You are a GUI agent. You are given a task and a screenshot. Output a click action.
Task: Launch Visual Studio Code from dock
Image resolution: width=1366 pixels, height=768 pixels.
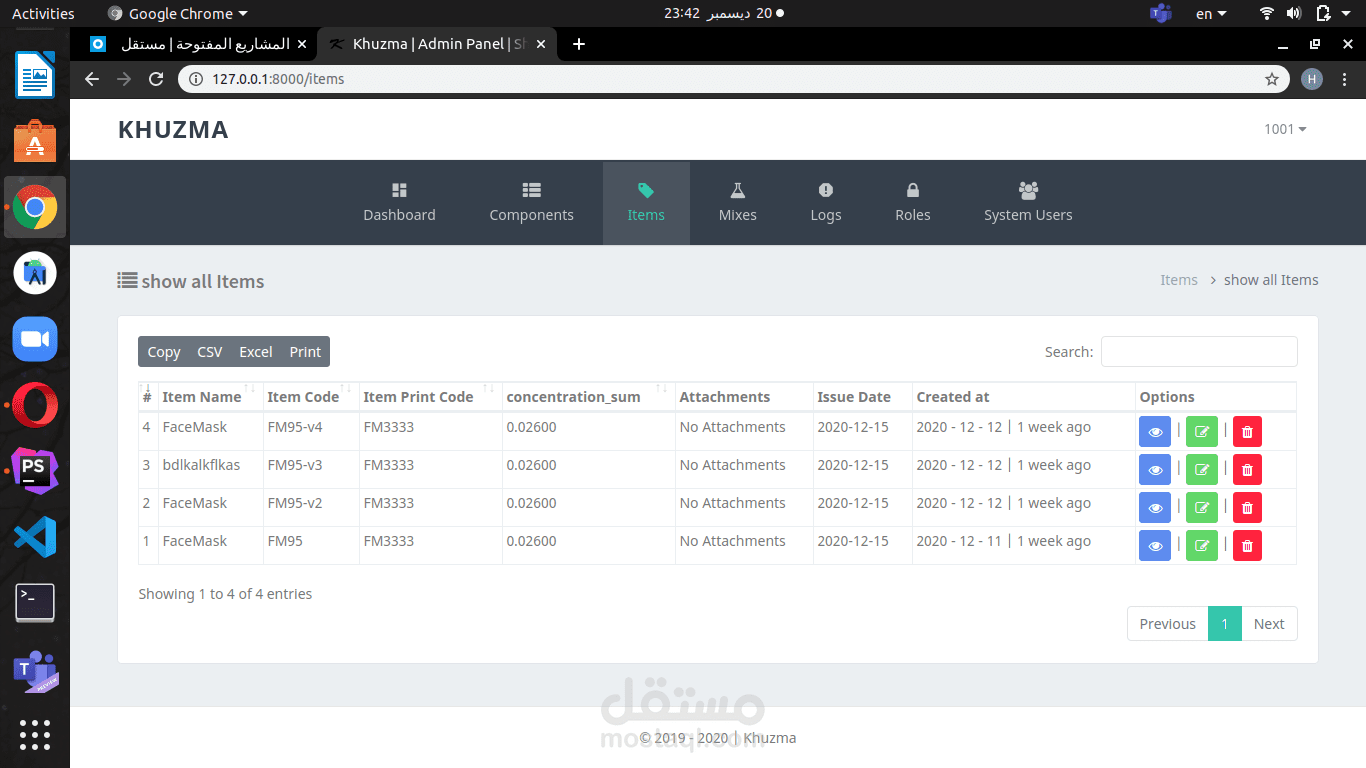click(x=35, y=537)
